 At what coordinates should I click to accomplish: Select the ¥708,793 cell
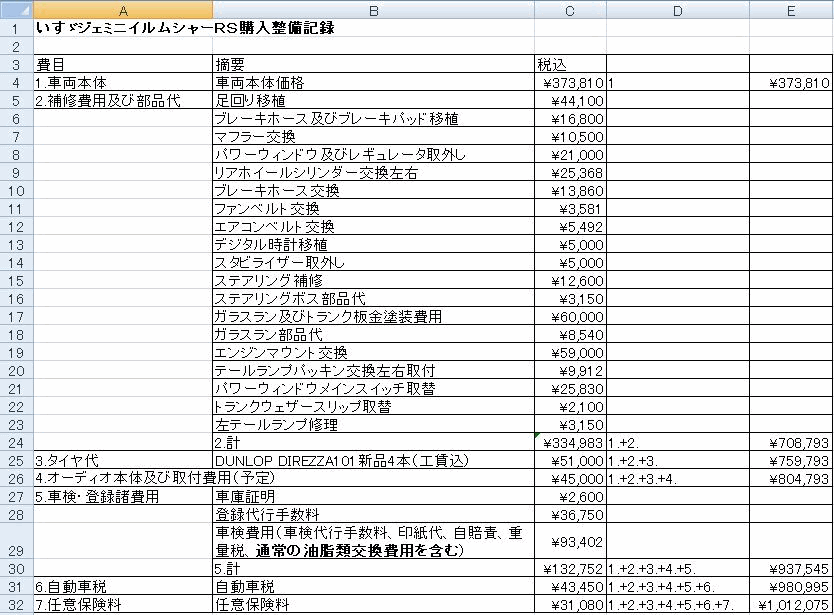(791, 443)
